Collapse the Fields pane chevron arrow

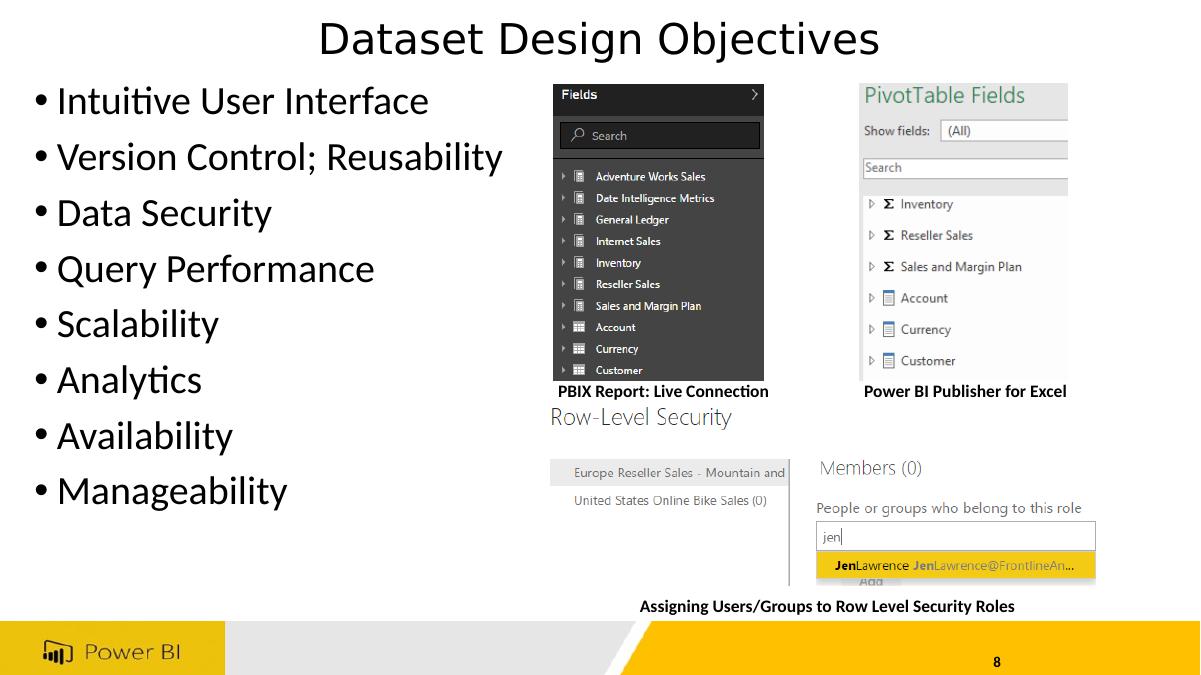coord(754,95)
